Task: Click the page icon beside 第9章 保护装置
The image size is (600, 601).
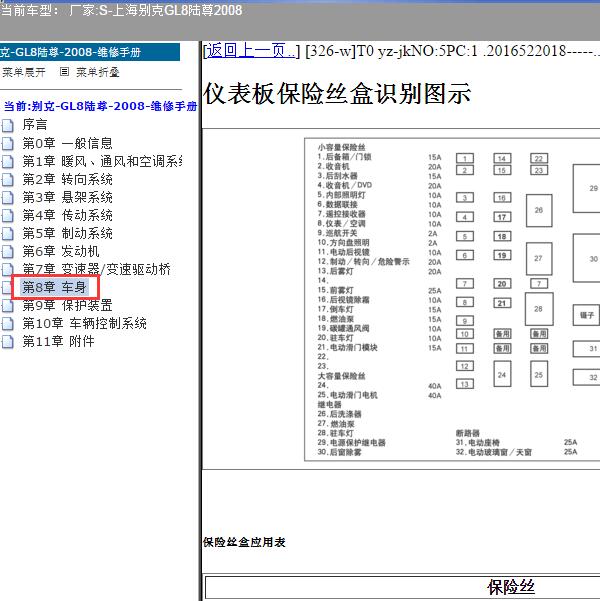Action: coord(7,305)
